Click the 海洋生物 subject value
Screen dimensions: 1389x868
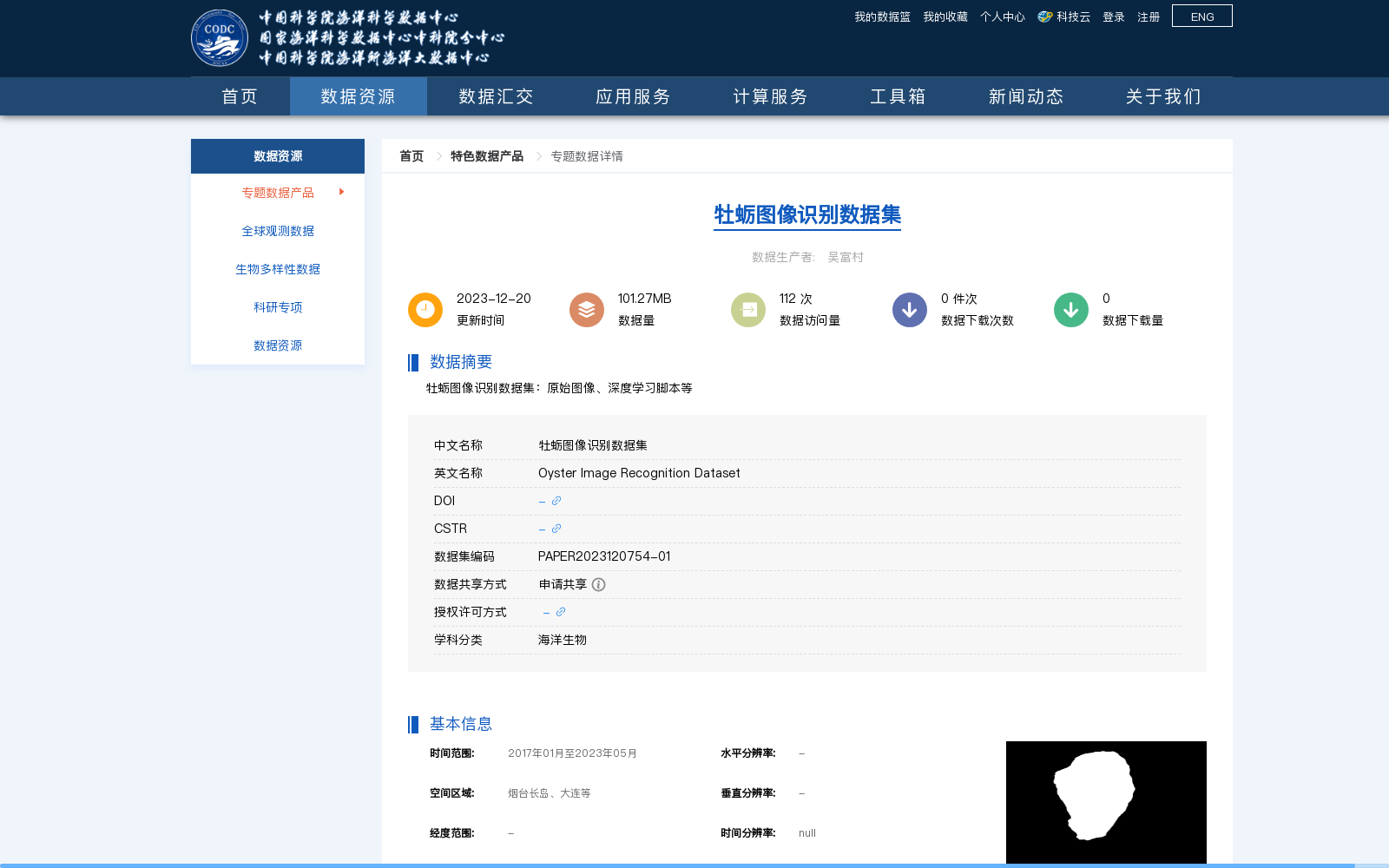[x=563, y=640]
